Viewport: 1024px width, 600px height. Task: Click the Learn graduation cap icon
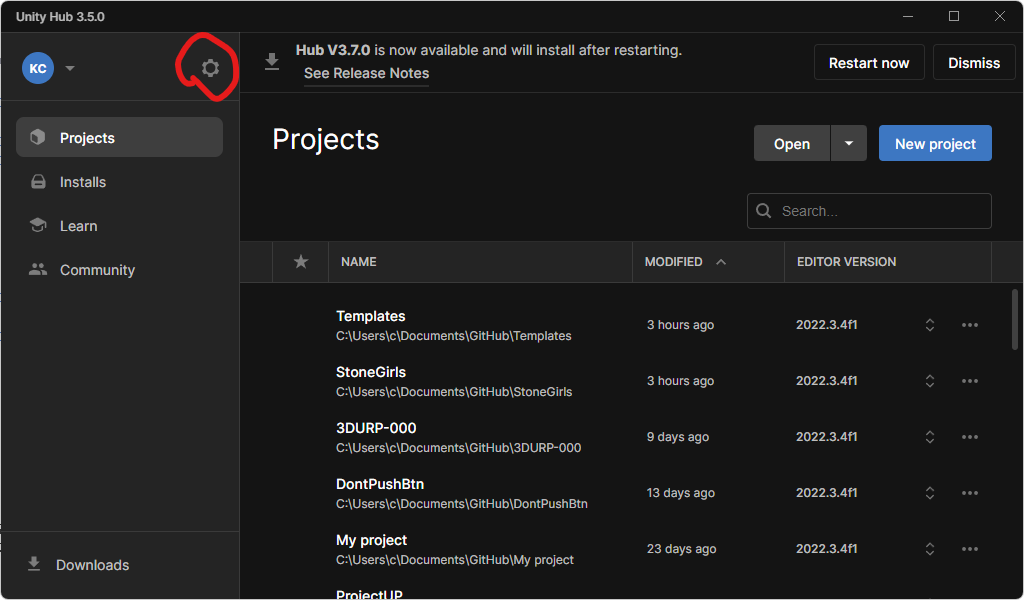coord(38,225)
